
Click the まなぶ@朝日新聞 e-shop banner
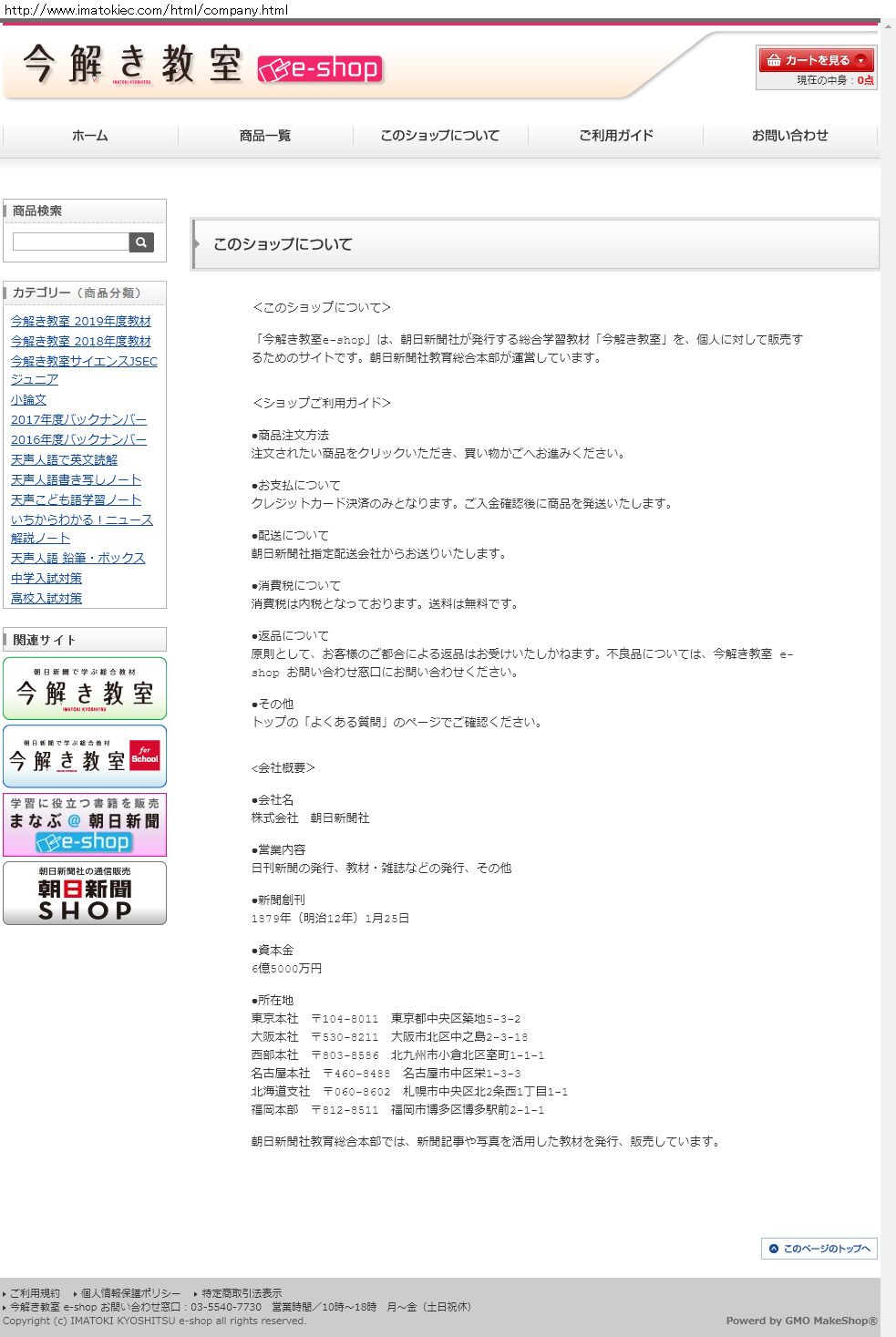(x=85, y=825)
